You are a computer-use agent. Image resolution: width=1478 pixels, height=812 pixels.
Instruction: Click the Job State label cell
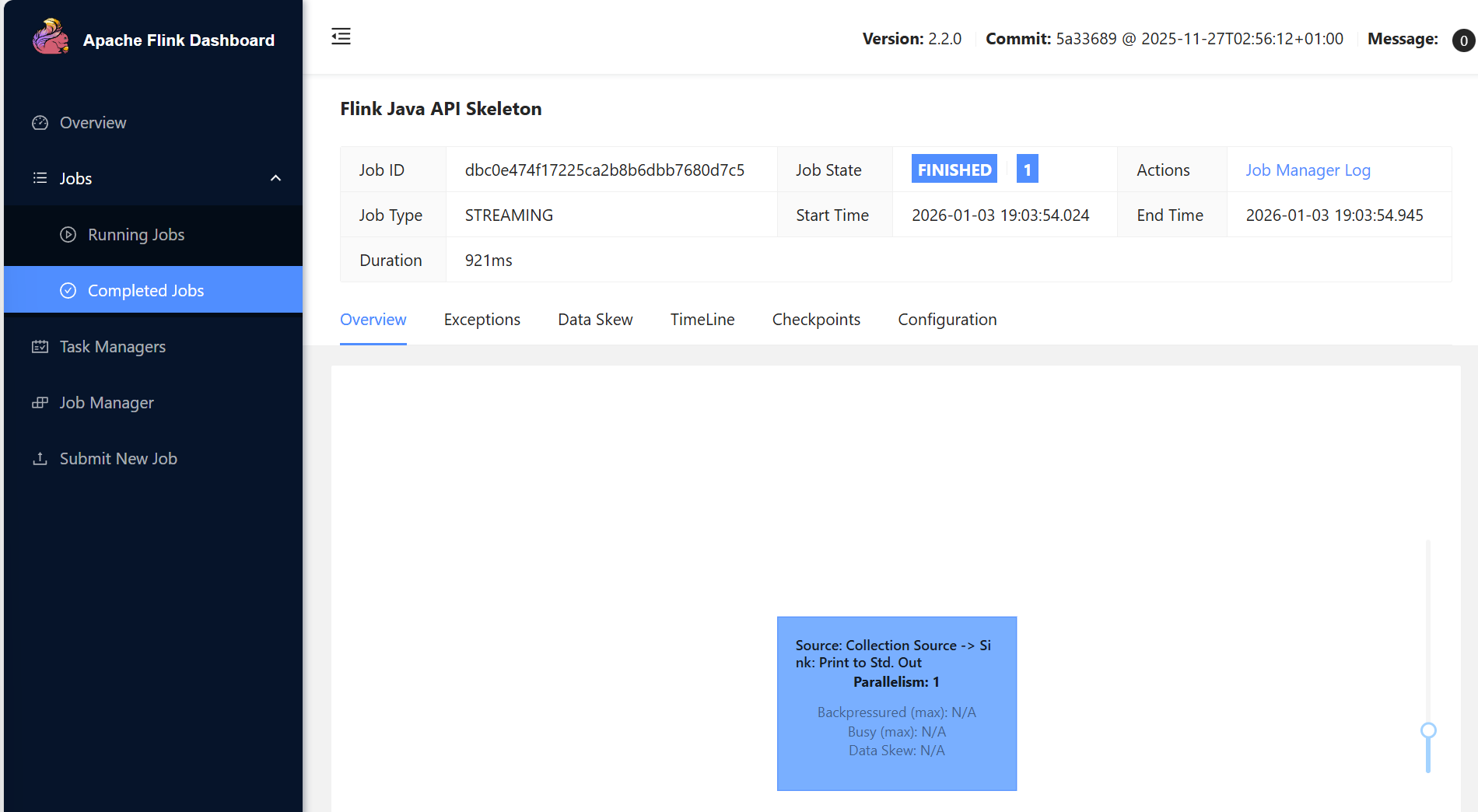coord(834,170)
